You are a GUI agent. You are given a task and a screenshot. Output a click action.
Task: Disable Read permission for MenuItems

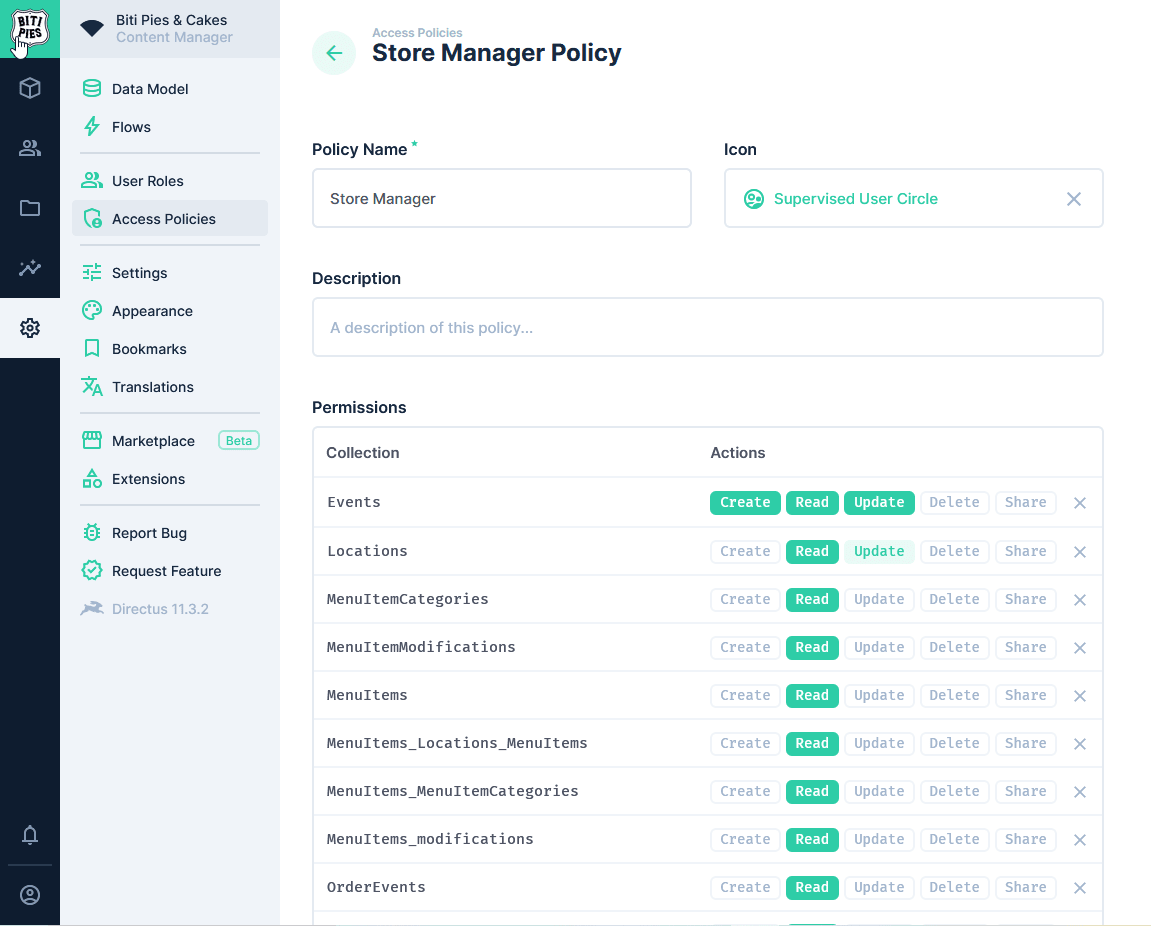[812, 695]
